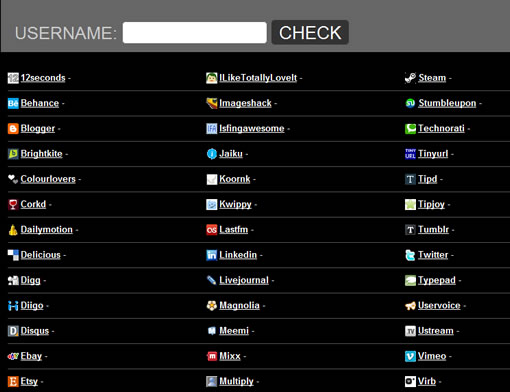
Task: Visit the Koornk link
Action: pos(235,179)
